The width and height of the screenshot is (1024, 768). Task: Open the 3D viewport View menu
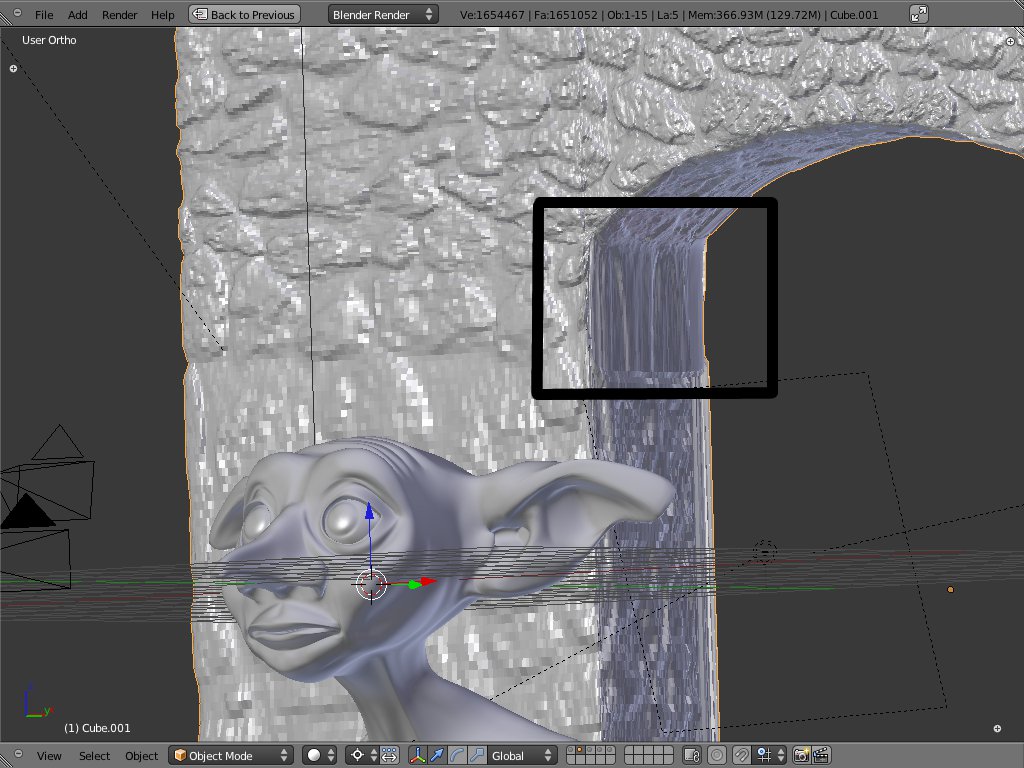(49, 756)
